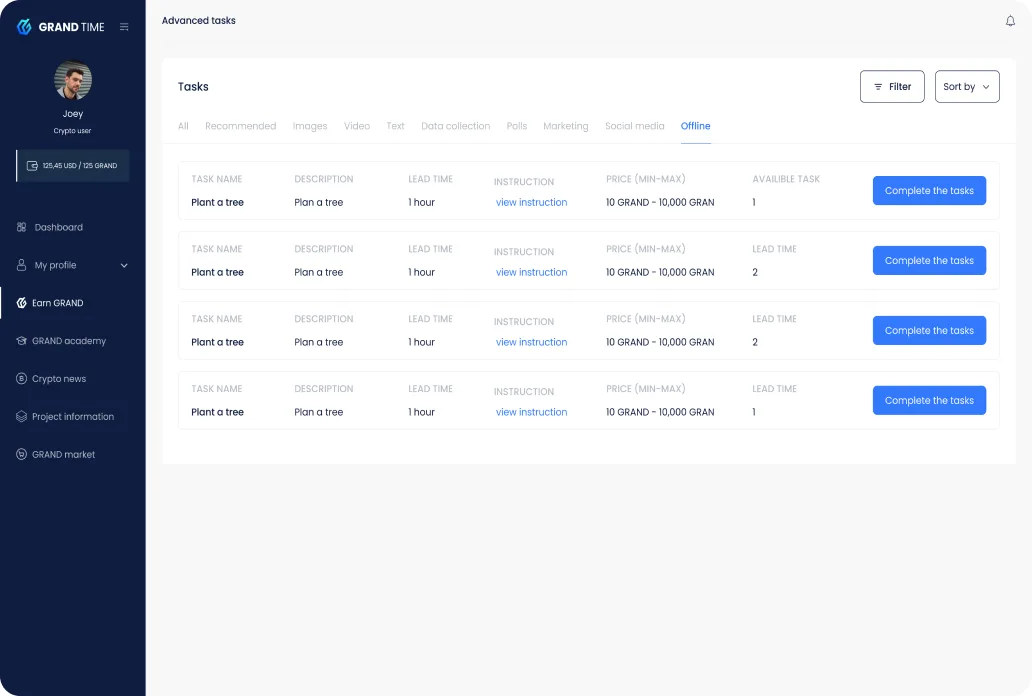Select the Social media tab

tap(634, 126)
